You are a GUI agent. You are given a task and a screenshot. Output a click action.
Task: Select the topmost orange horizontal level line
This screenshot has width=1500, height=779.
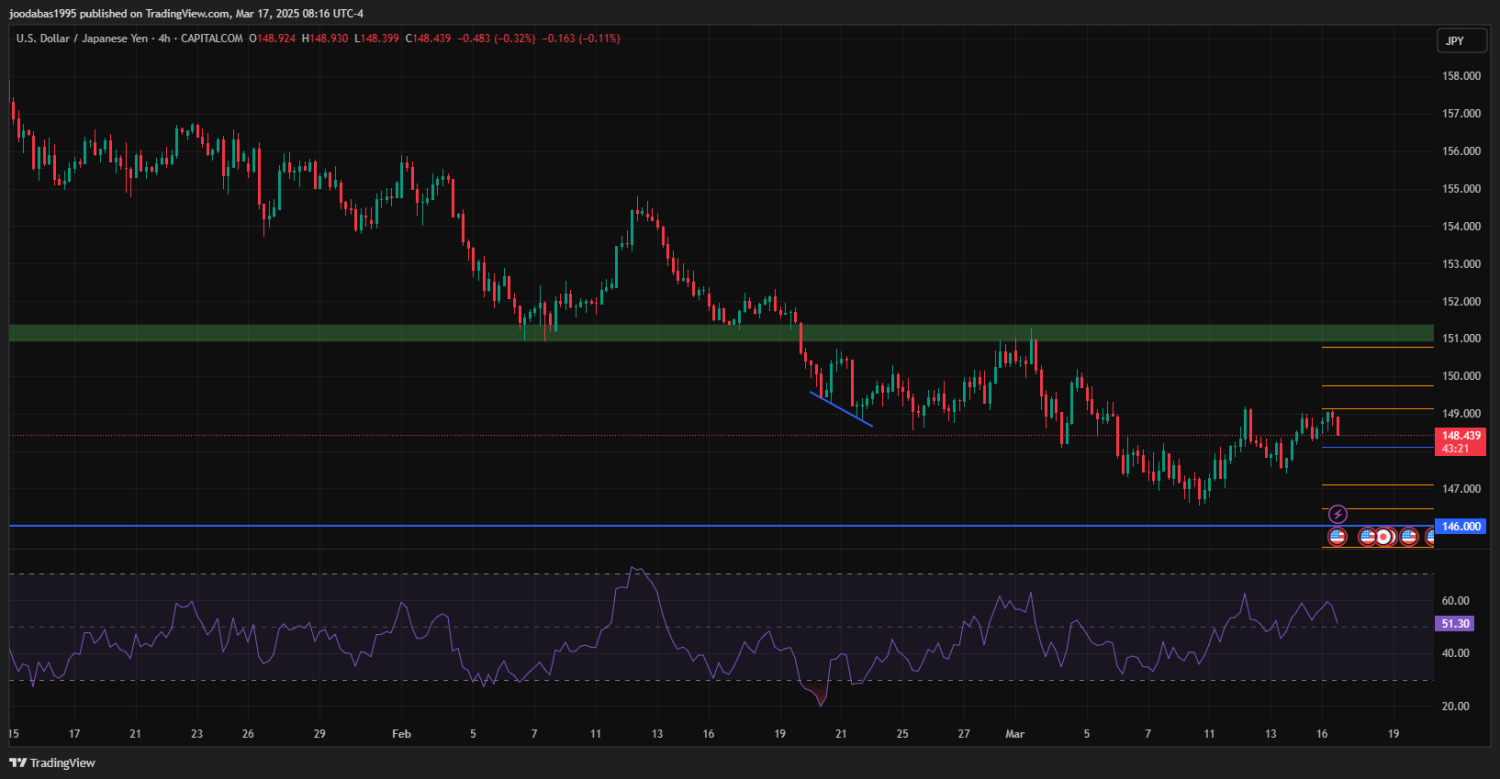[x=1376, y=348]
